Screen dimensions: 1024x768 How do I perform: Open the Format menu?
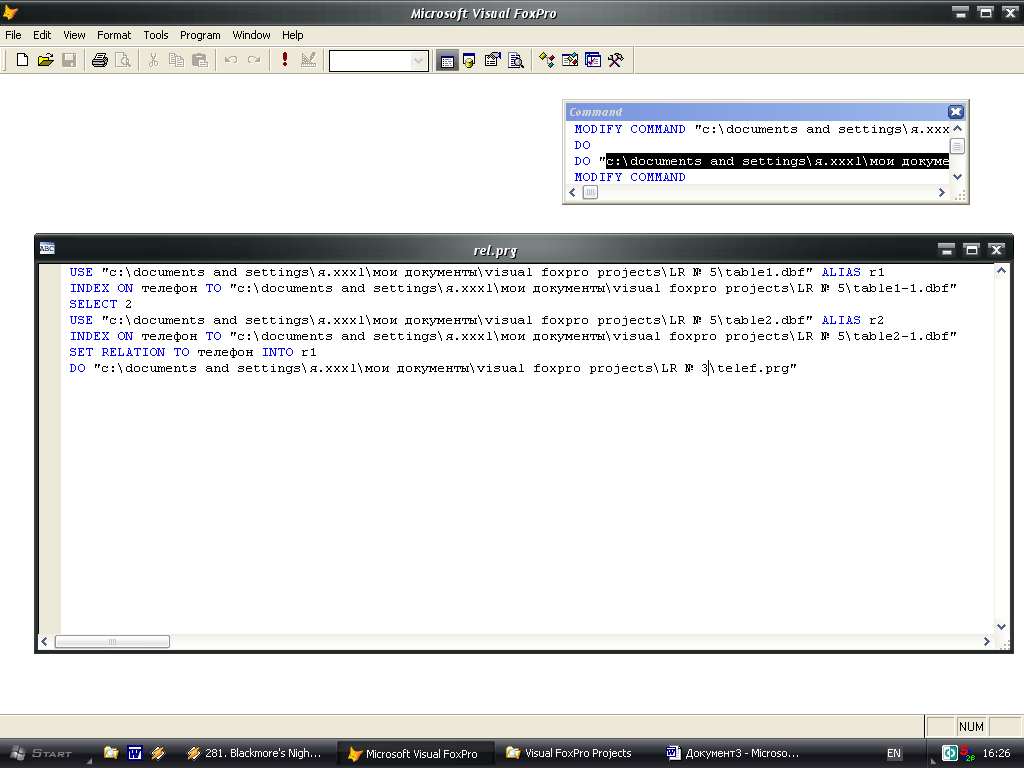click(x=114, y=35)
